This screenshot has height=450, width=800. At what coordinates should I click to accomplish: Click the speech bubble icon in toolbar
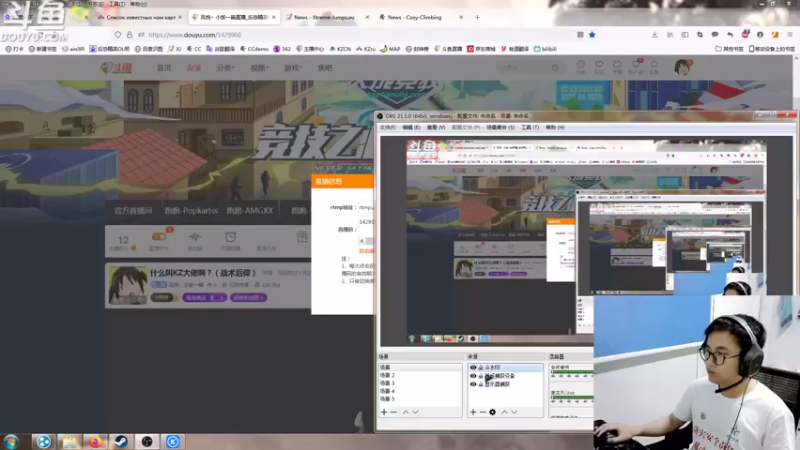(715, 35)
